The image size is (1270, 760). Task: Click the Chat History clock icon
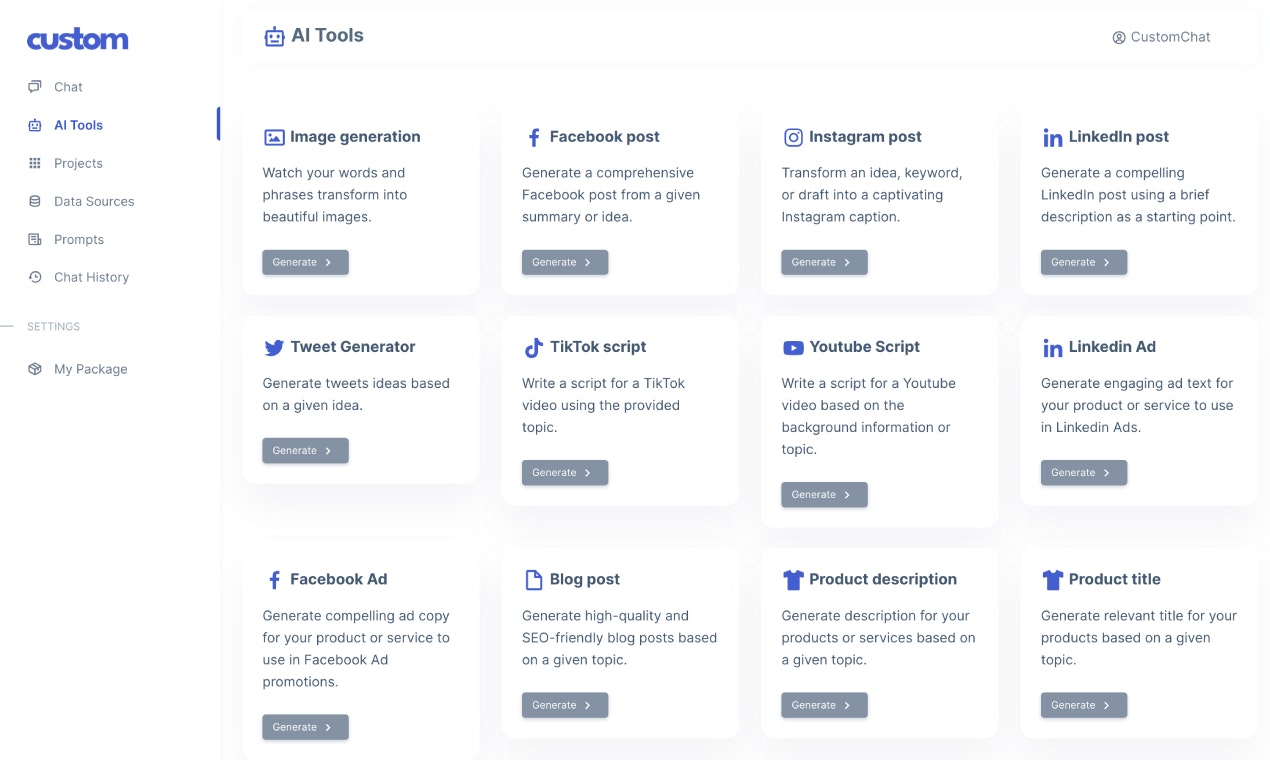[35, 277]
